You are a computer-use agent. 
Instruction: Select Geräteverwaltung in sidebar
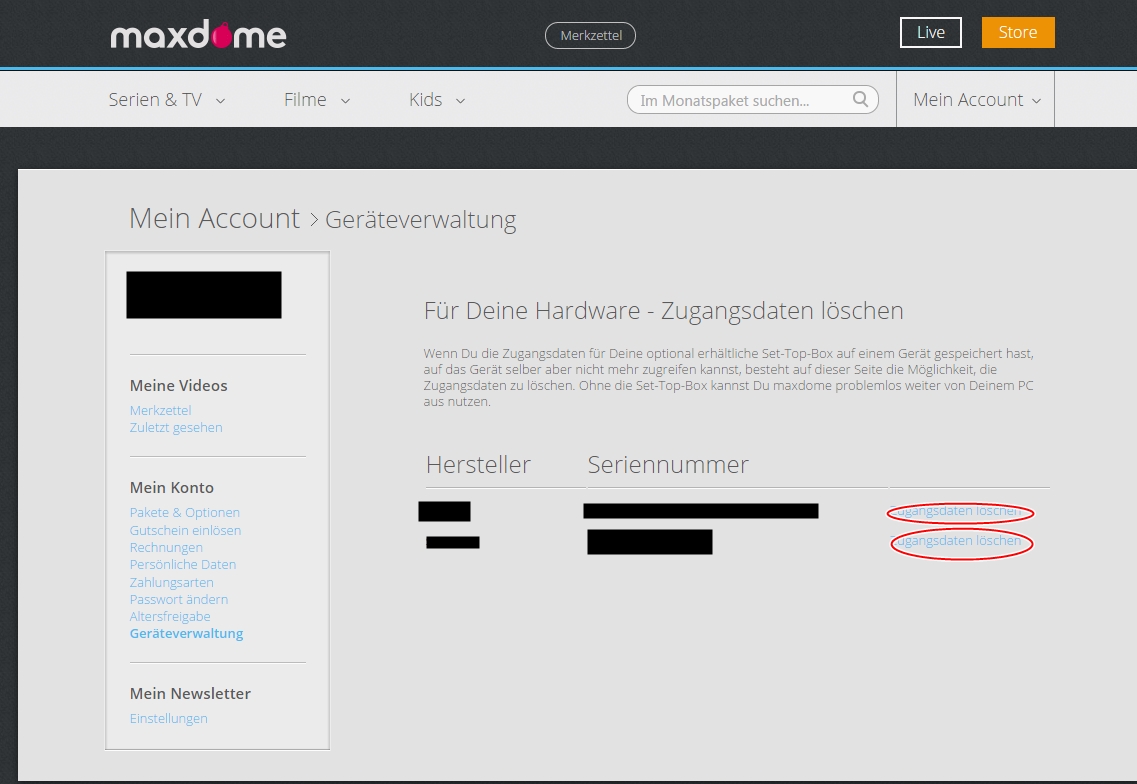(x=186, y=634)
